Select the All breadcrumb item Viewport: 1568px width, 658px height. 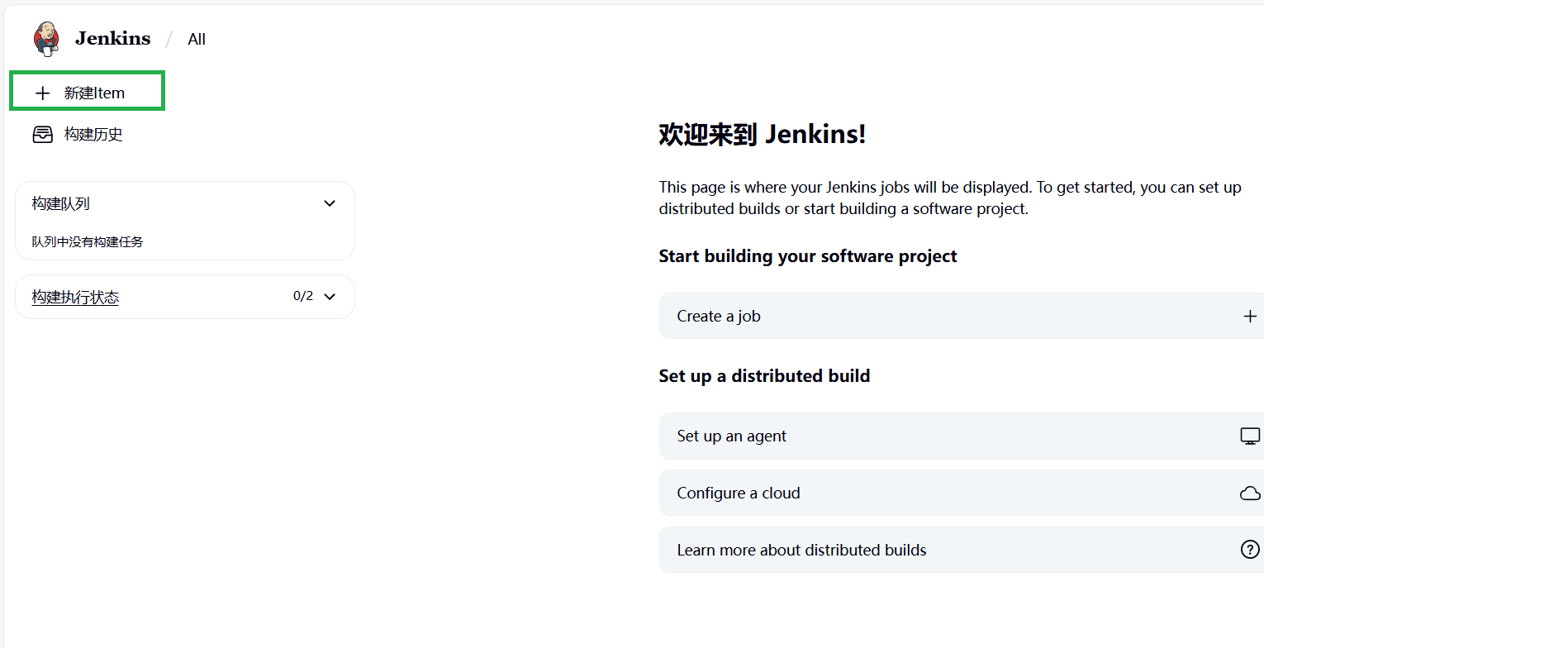[197, 40]
